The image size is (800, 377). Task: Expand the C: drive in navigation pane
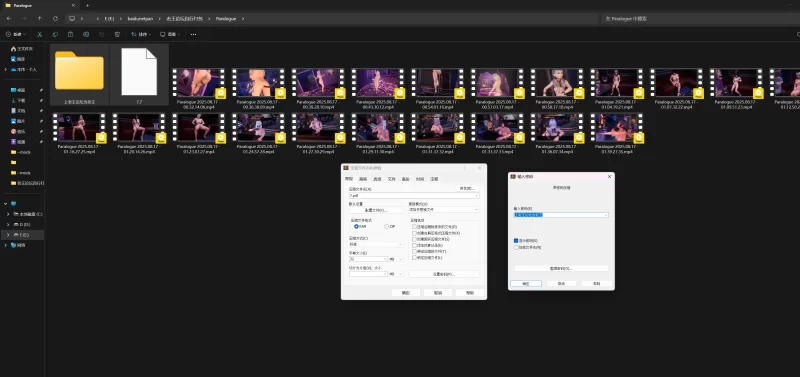[x=8, y=214]
